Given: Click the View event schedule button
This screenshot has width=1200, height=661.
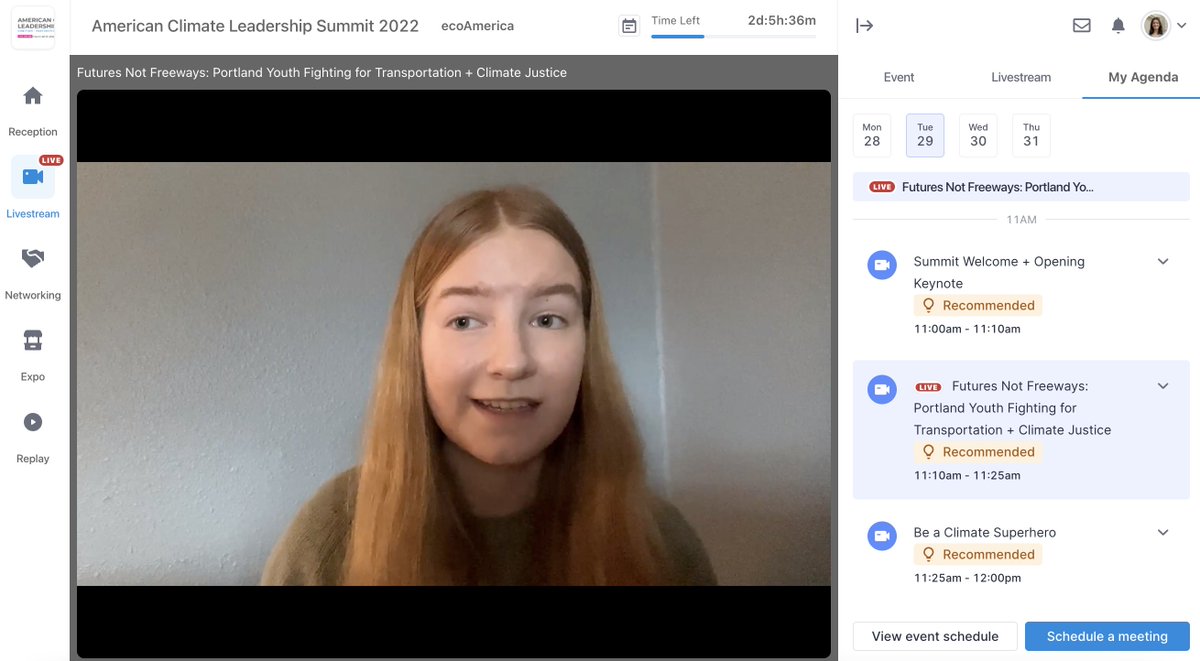Looking at the screenshot, I should tap(934, 636).
